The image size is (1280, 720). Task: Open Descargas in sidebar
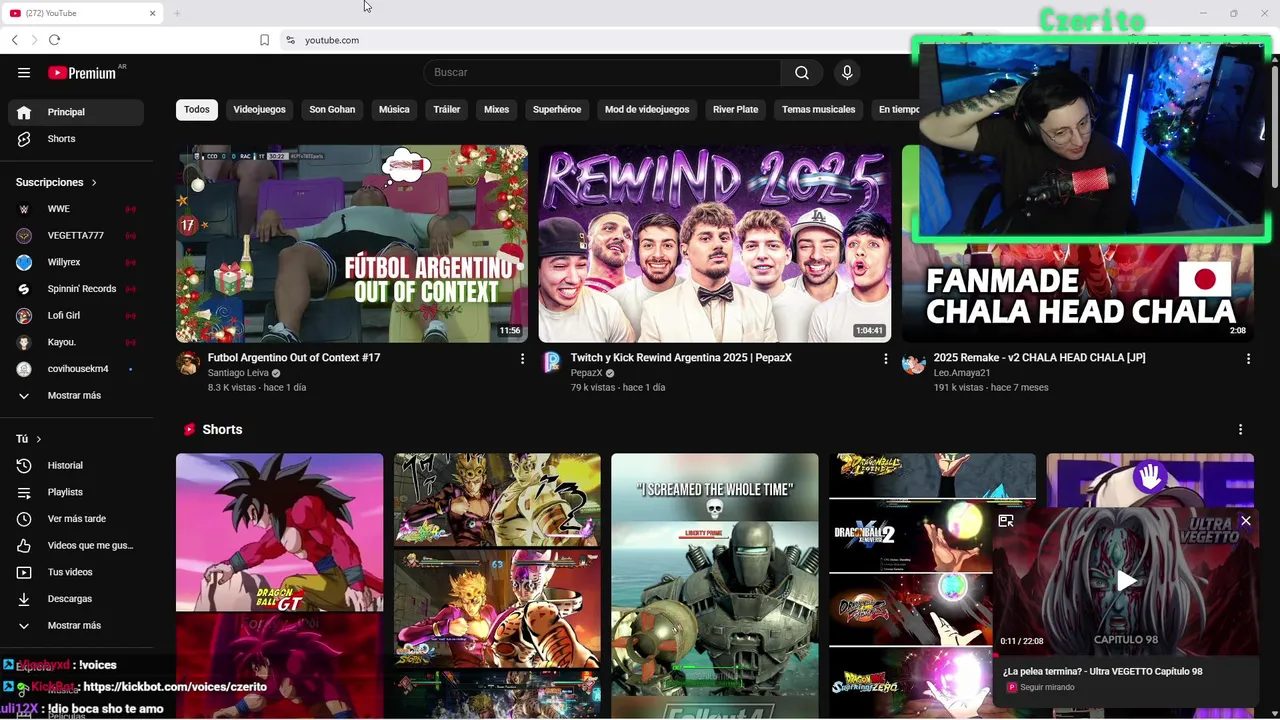(x=76, y=599)
